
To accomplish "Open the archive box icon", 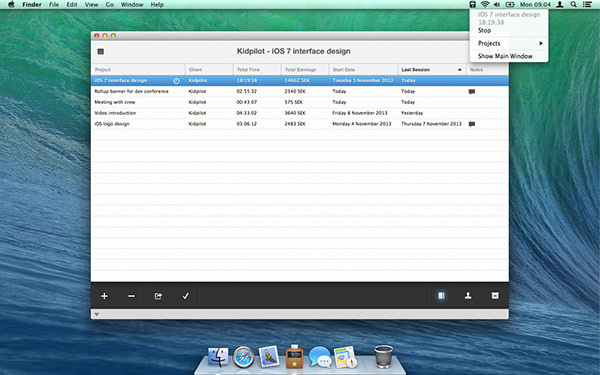I will point(495,295).
